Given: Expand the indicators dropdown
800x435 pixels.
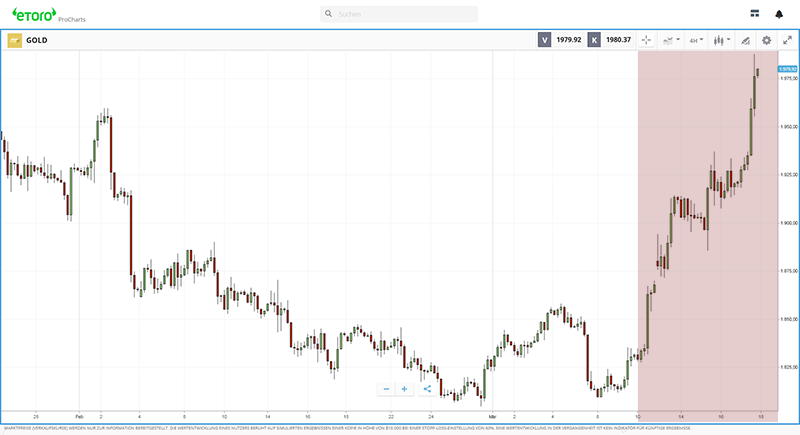Looking at the screenshot, I should pyautogui.click(x=671, y=40).
